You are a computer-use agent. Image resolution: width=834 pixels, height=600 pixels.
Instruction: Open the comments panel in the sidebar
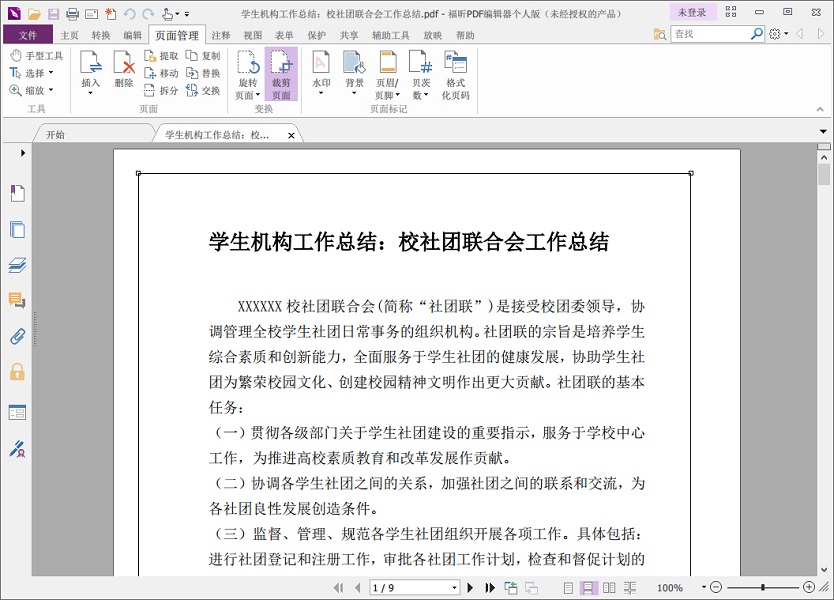pyautogui.click(x=17, y=300)
